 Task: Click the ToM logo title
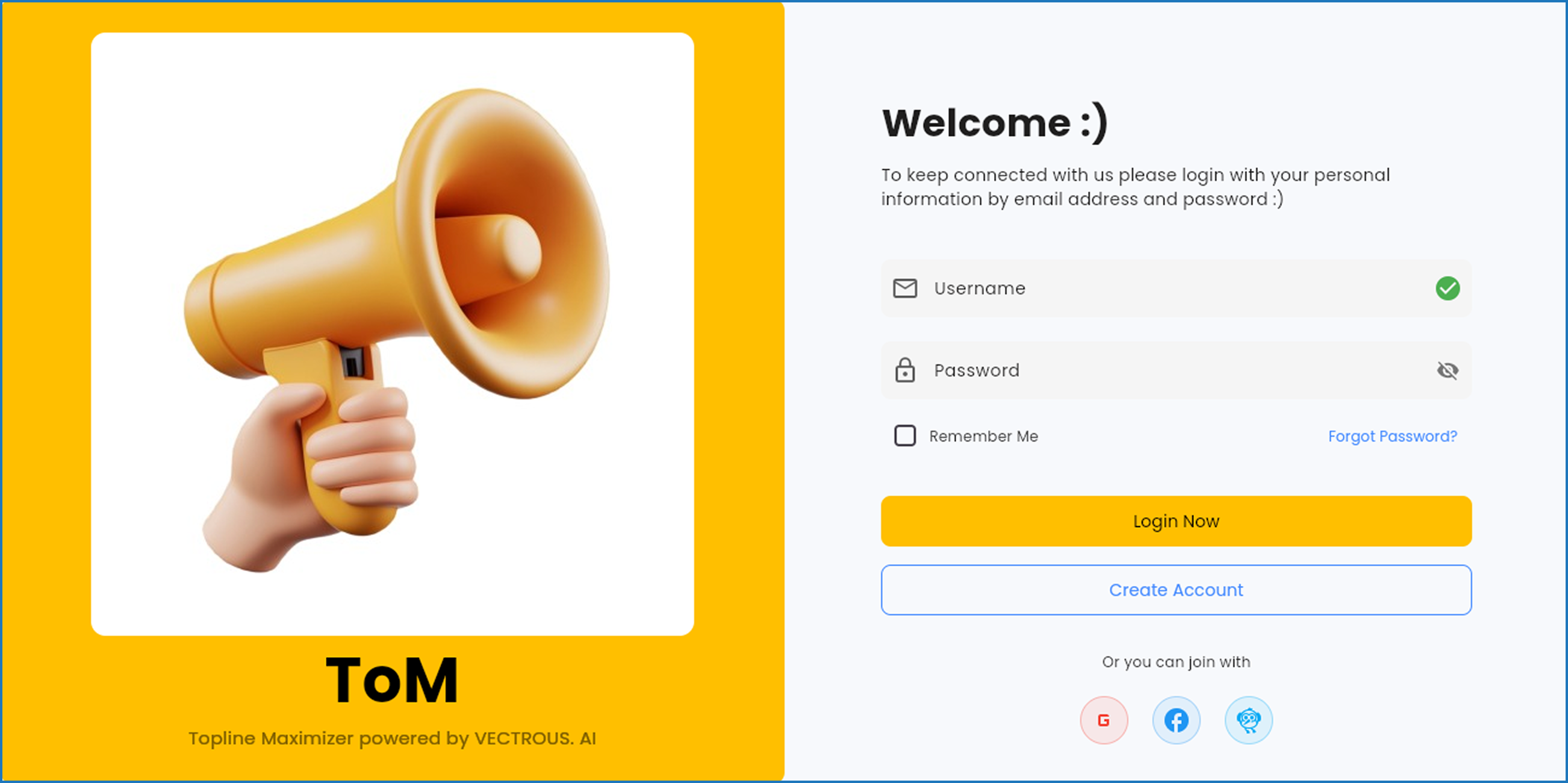point(392,680)
